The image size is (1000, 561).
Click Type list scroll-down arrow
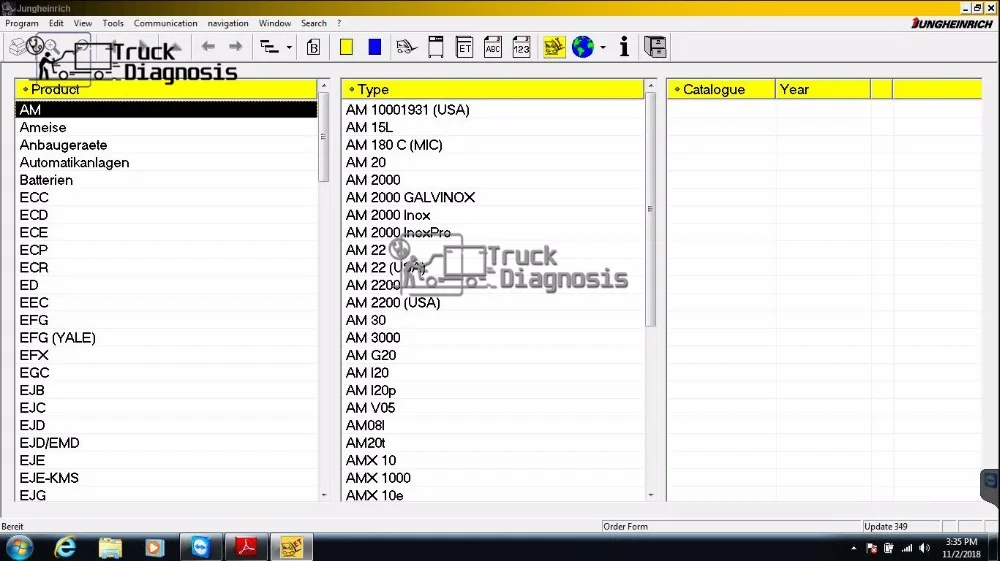651,495
